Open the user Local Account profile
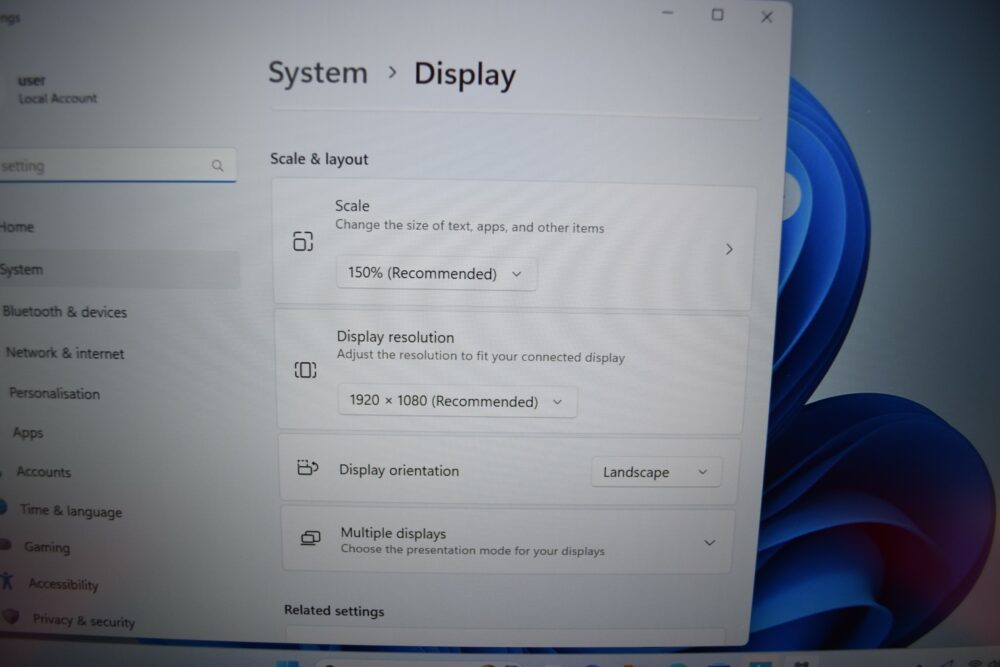 click(57, 90)
